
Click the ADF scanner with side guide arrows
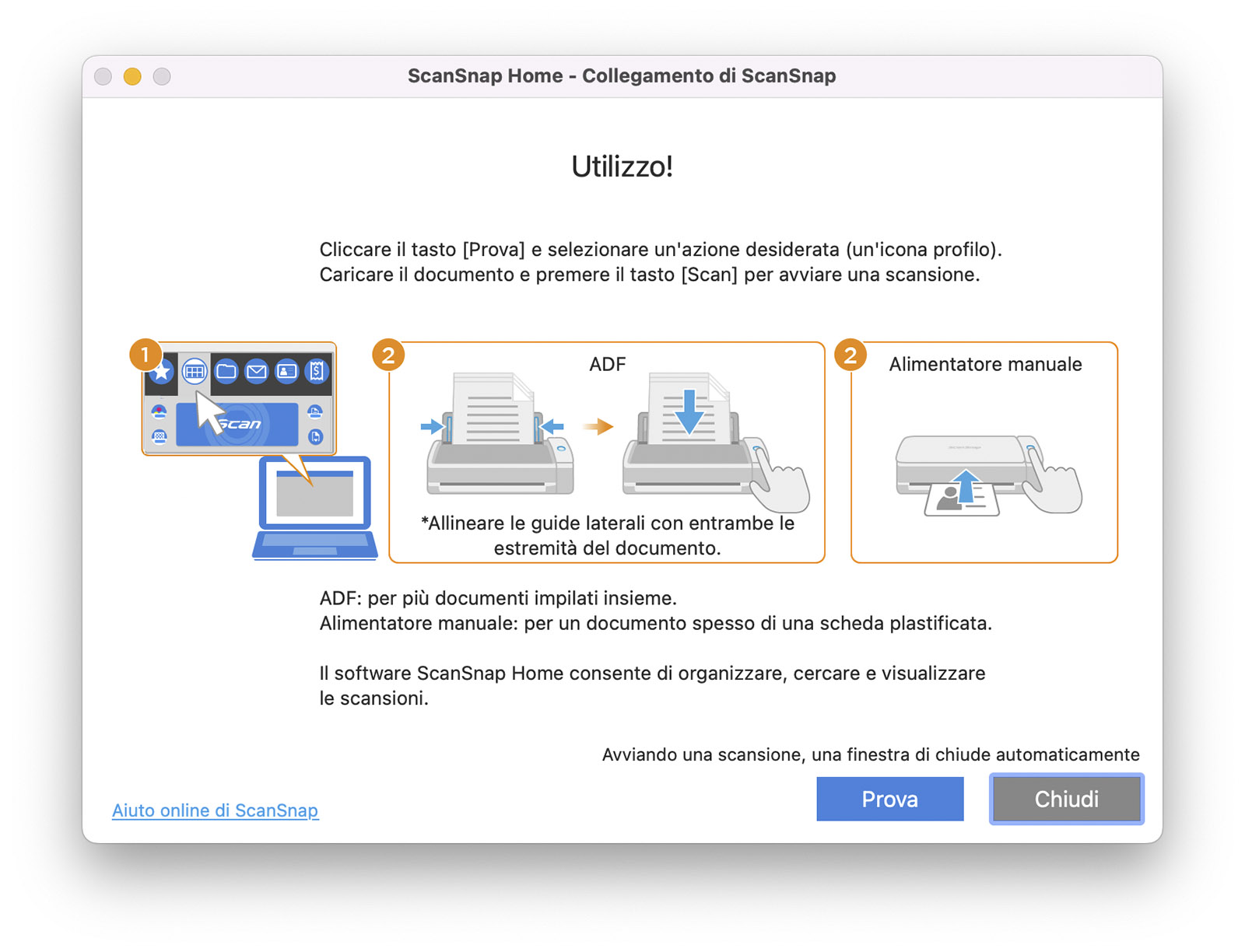point(499,433)
